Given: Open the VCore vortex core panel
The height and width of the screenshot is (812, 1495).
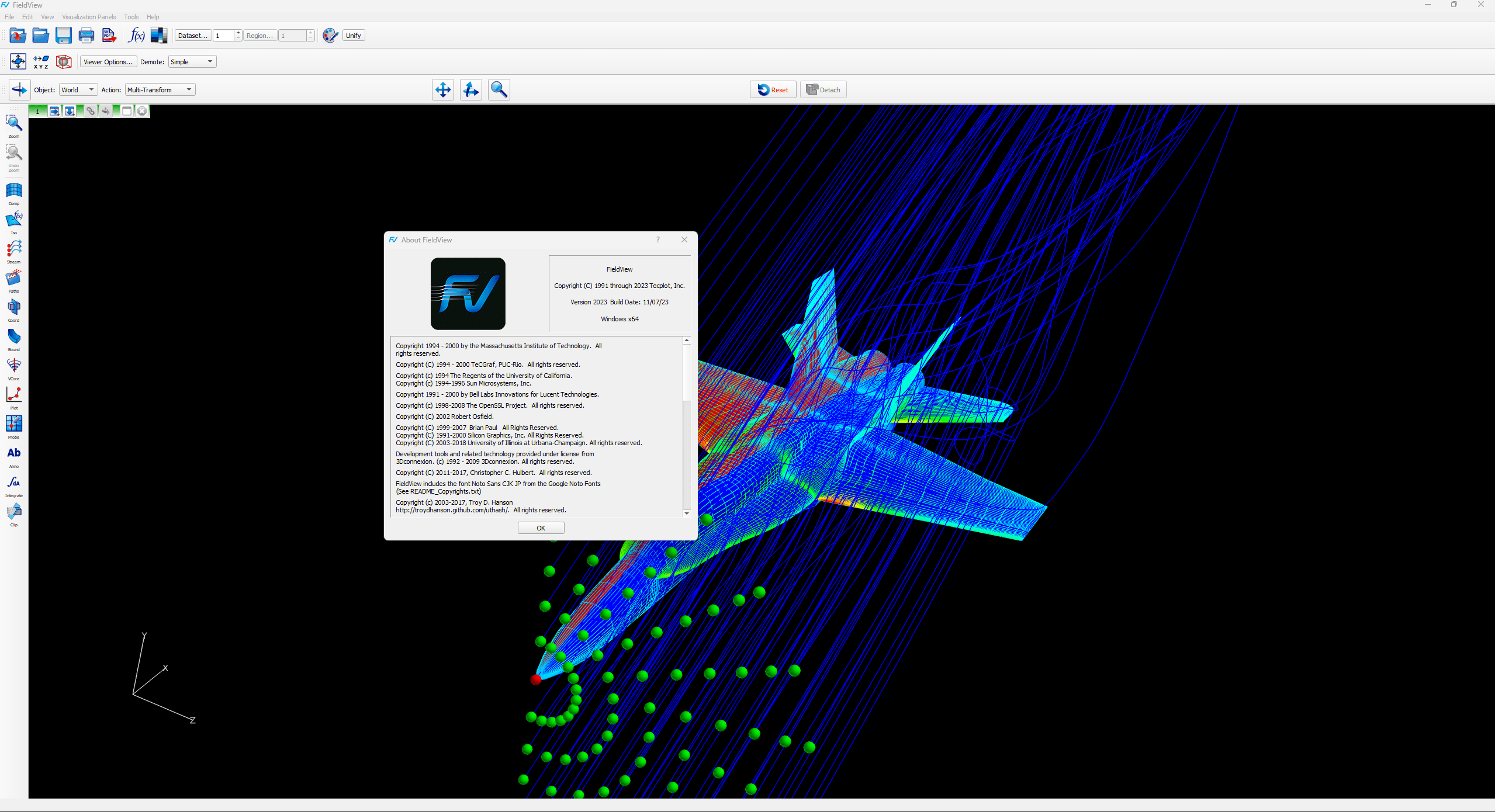Looking at the screenshot, I should 14,369.
